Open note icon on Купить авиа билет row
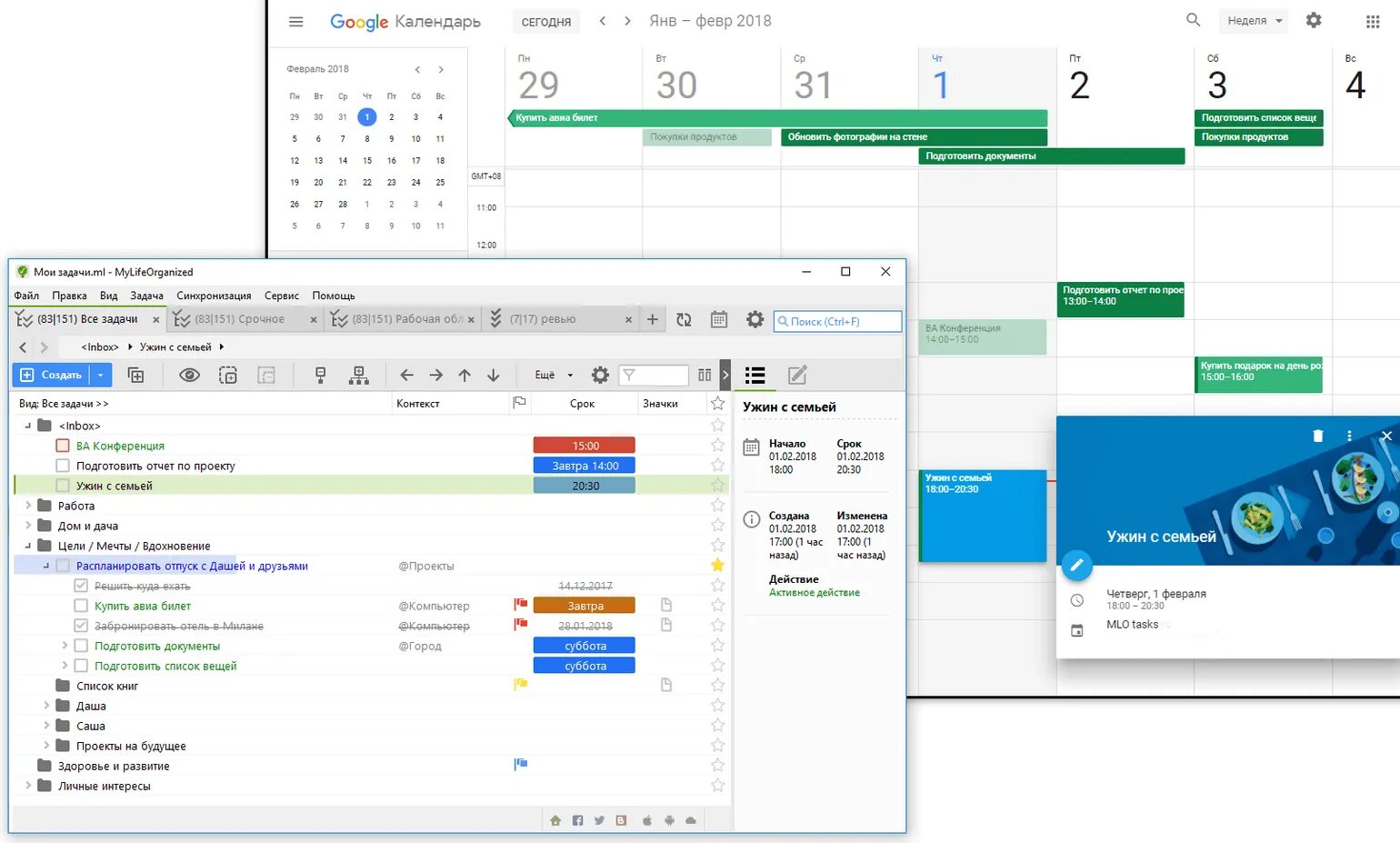Image resolution: width=1400 pixels, height=843 pixels. pos(666,606)
